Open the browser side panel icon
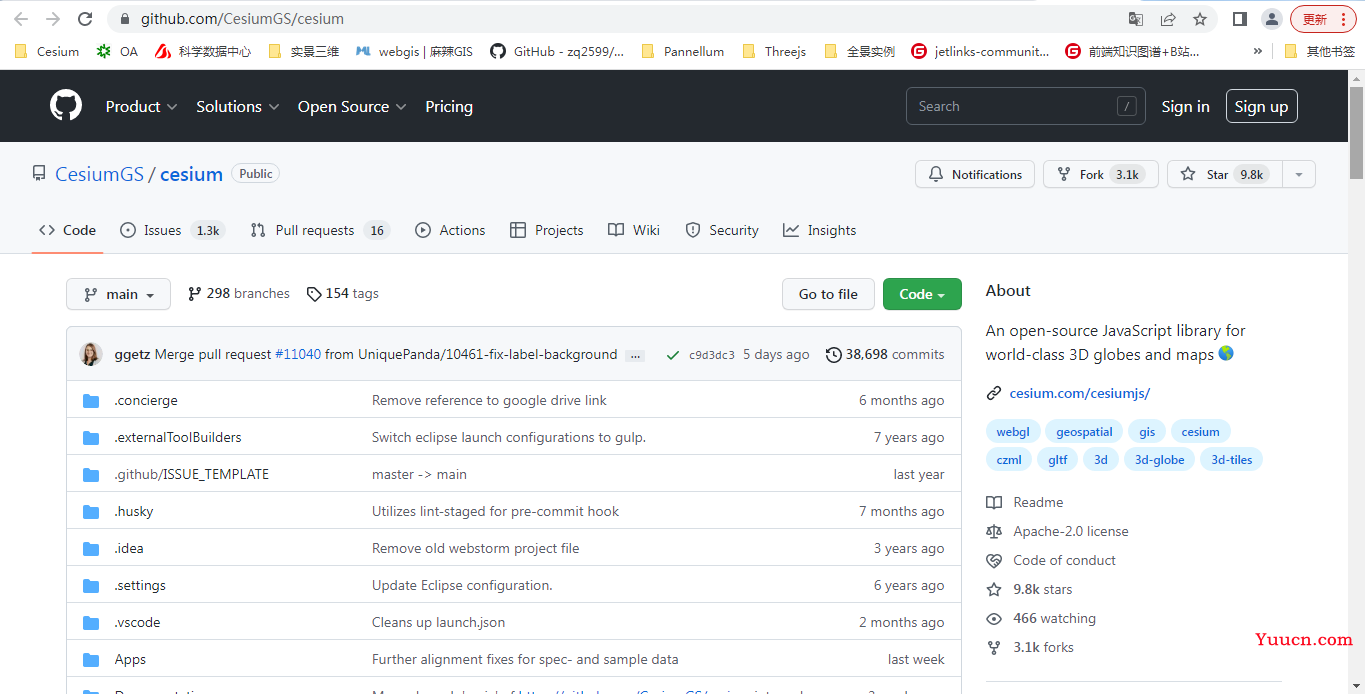 point(1239,19)
